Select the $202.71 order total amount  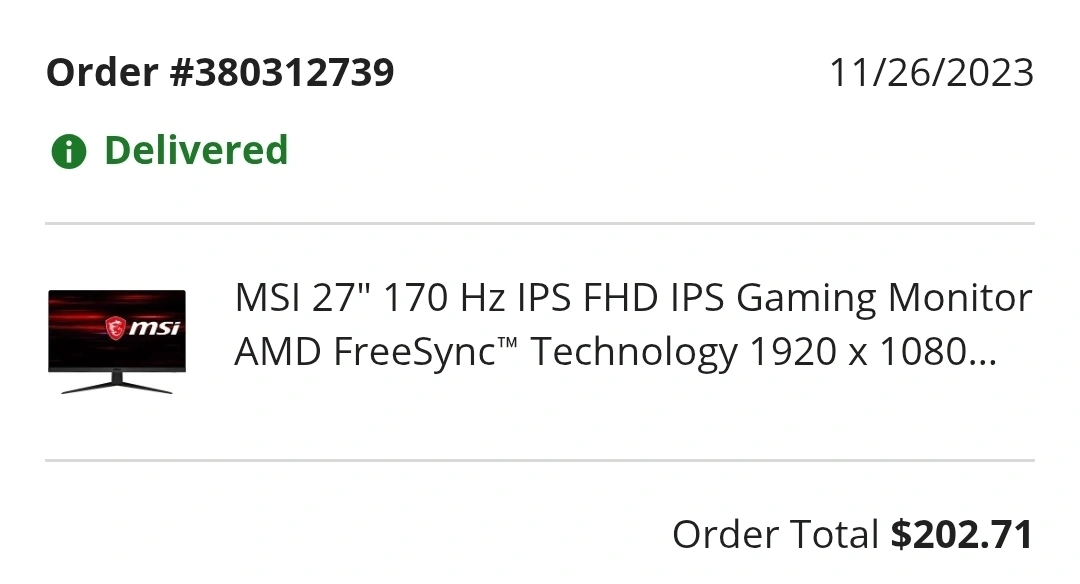click(x=962, y=534)
